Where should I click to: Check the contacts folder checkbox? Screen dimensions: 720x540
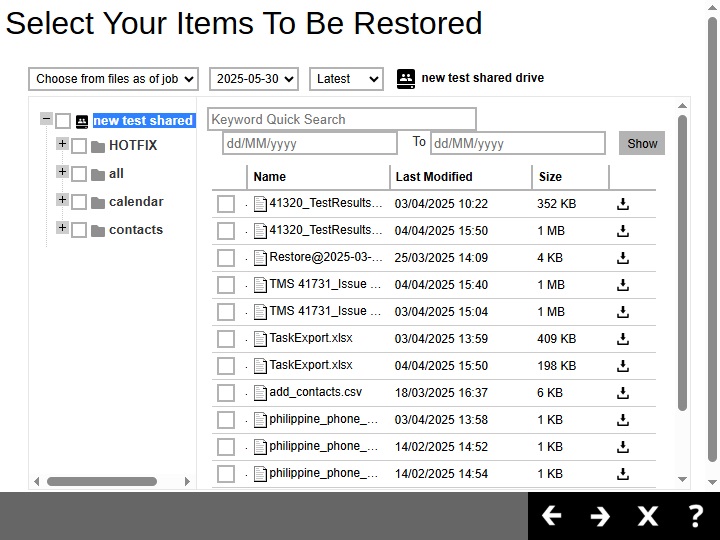79,230
